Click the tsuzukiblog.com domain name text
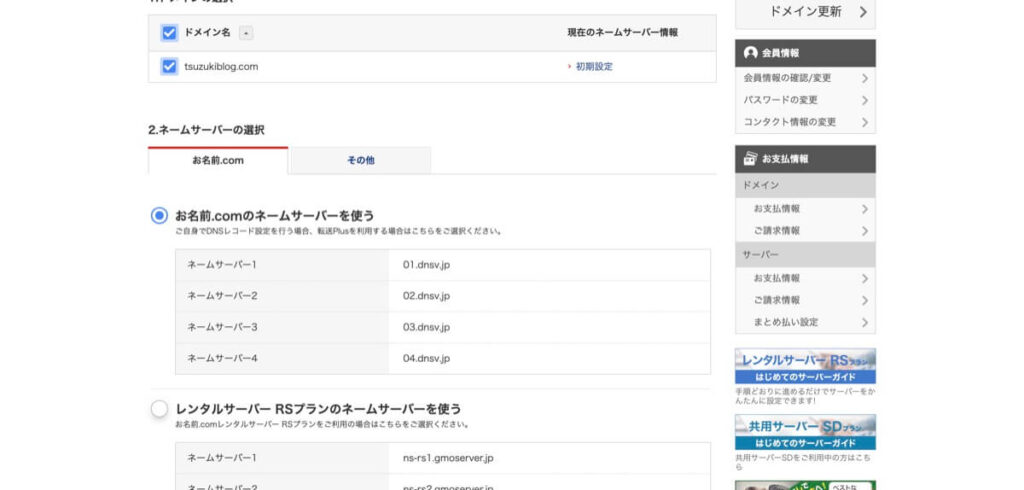The height and width of the screenshot is (490, 1024). click(221, 66)
